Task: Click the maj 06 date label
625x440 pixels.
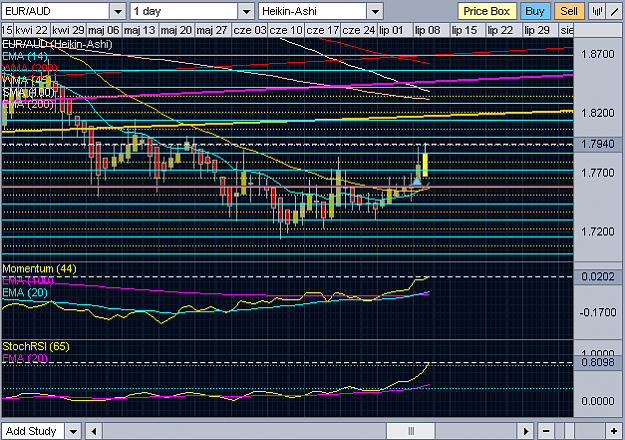Action: click(x=104, y=30)
